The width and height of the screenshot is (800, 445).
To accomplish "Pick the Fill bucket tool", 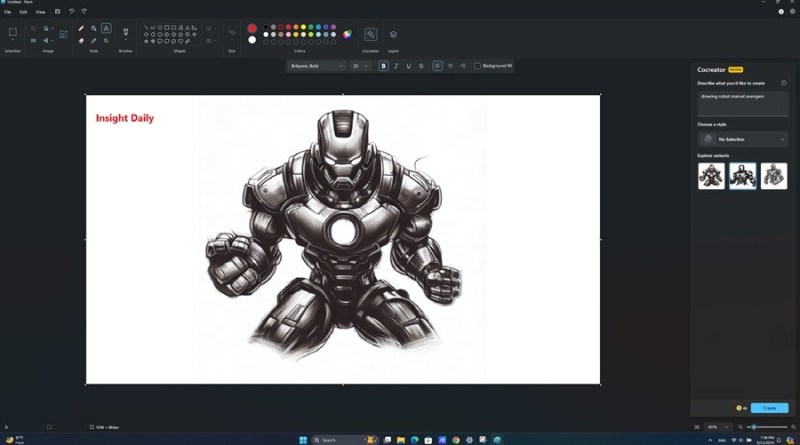I will (x=94, y=28).
